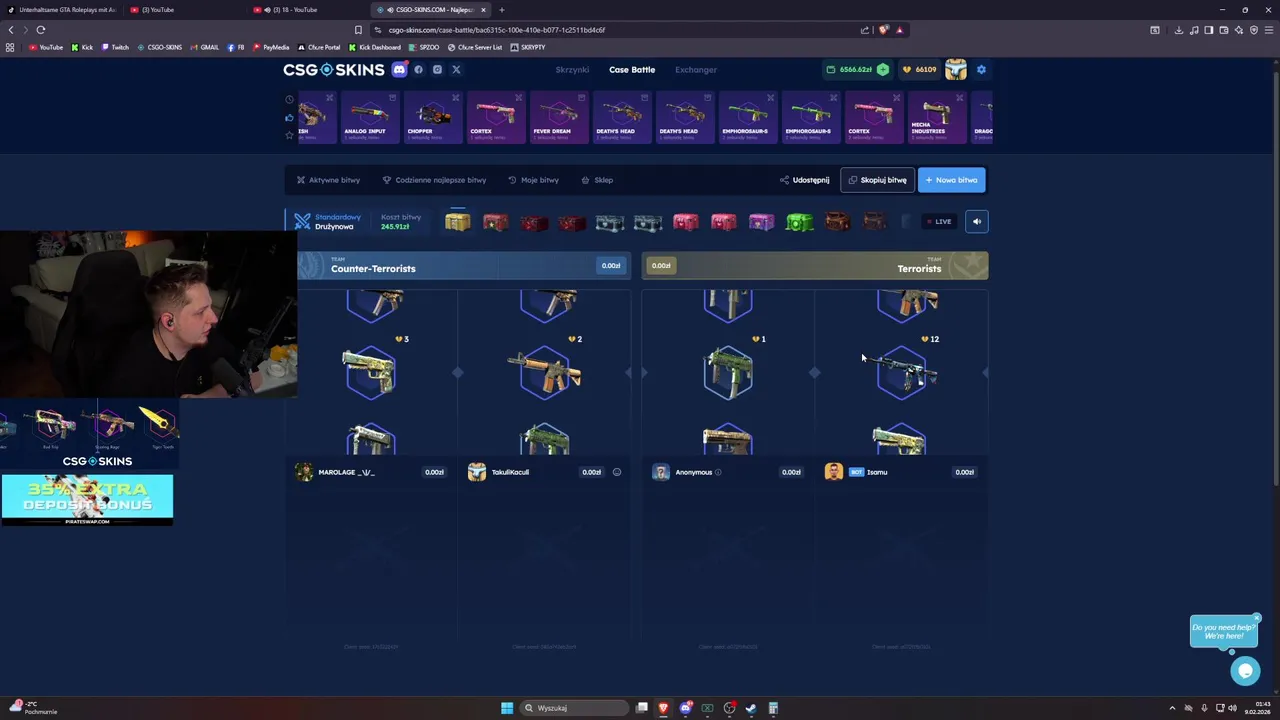1280x720 pixels.
Task: Open the Aktywne bitwy tab
Action: (328, 180)
